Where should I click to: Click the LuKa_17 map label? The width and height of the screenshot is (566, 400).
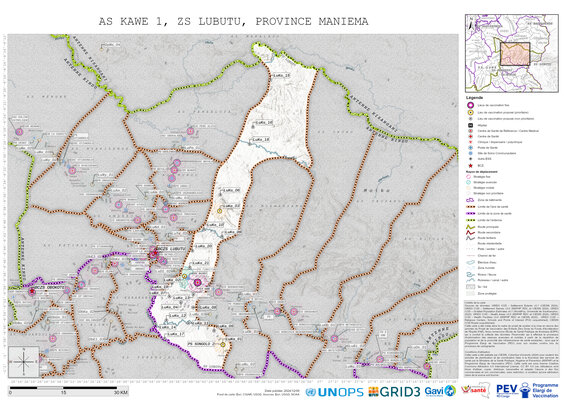[176, 334]
